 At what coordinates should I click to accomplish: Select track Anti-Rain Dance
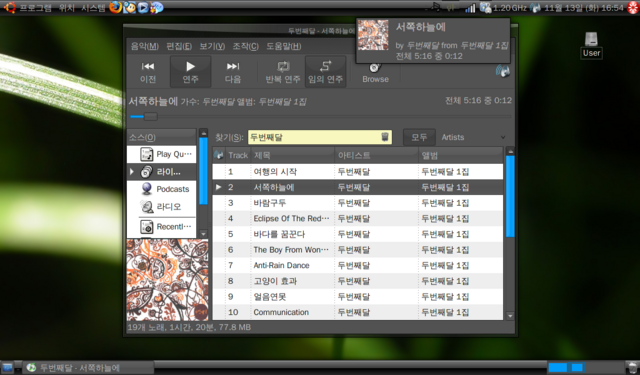358,265
